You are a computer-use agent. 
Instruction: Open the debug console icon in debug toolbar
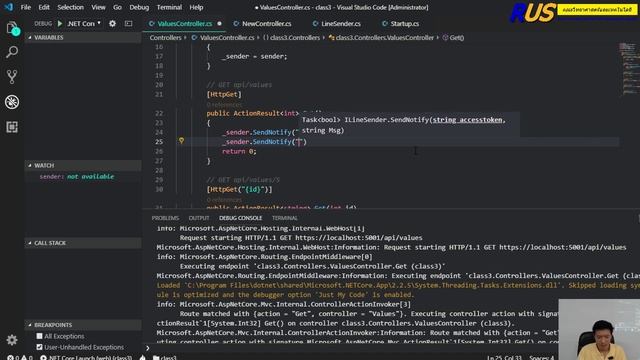click(128, 24)
